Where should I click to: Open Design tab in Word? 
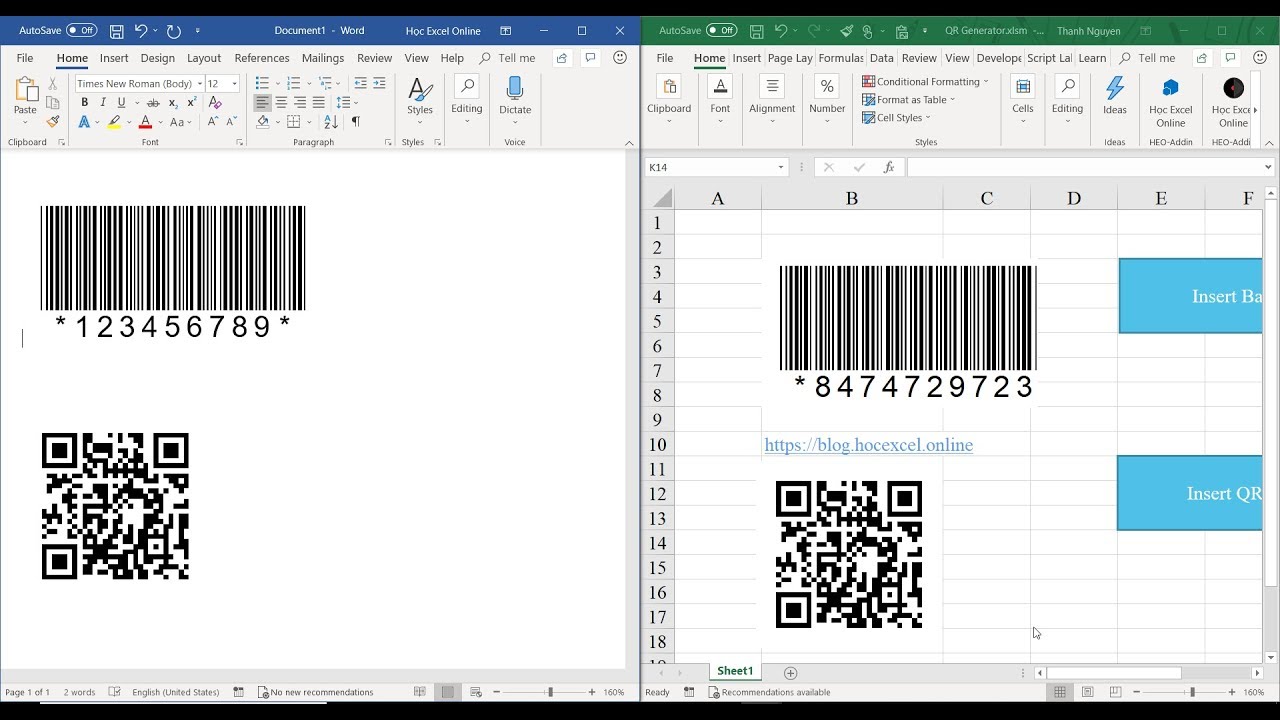tap(158, 58)
